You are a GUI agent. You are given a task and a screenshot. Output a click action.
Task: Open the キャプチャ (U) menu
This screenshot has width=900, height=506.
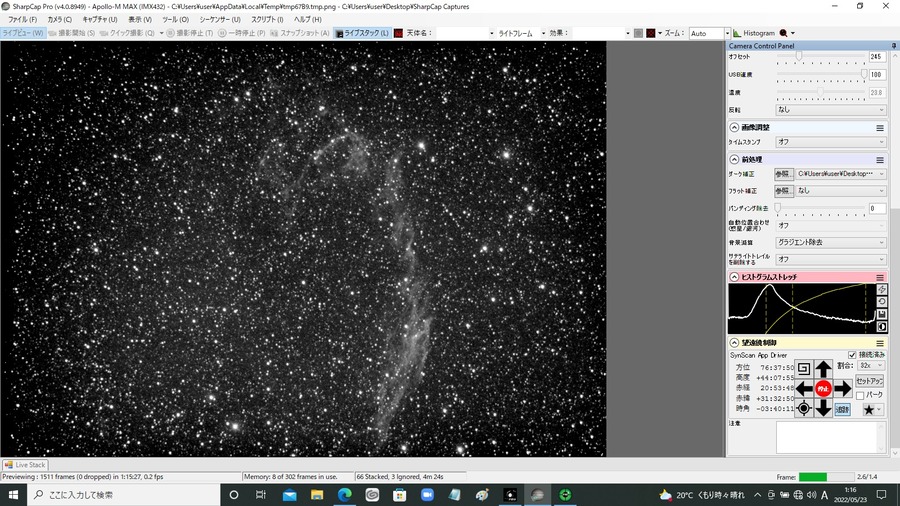(100, 20)
